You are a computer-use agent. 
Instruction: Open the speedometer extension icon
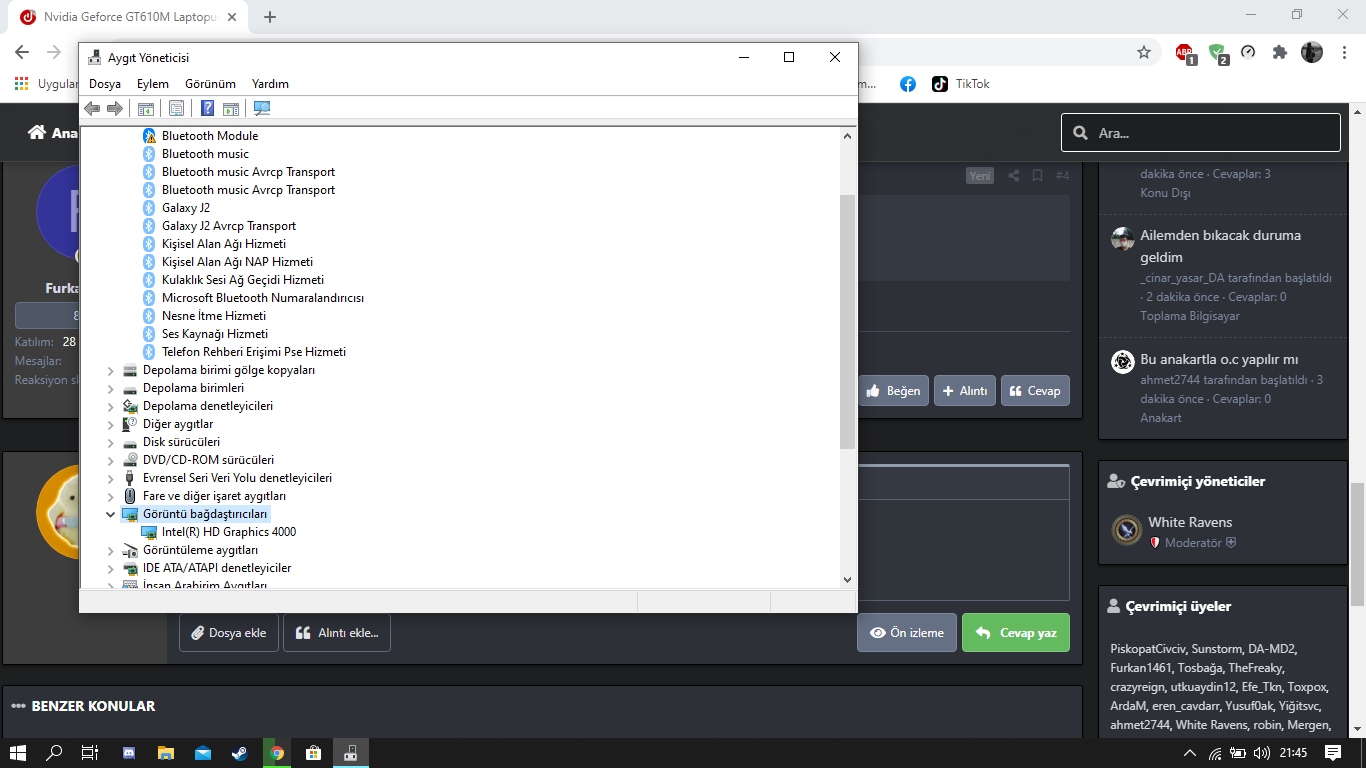coord(1247,52)
